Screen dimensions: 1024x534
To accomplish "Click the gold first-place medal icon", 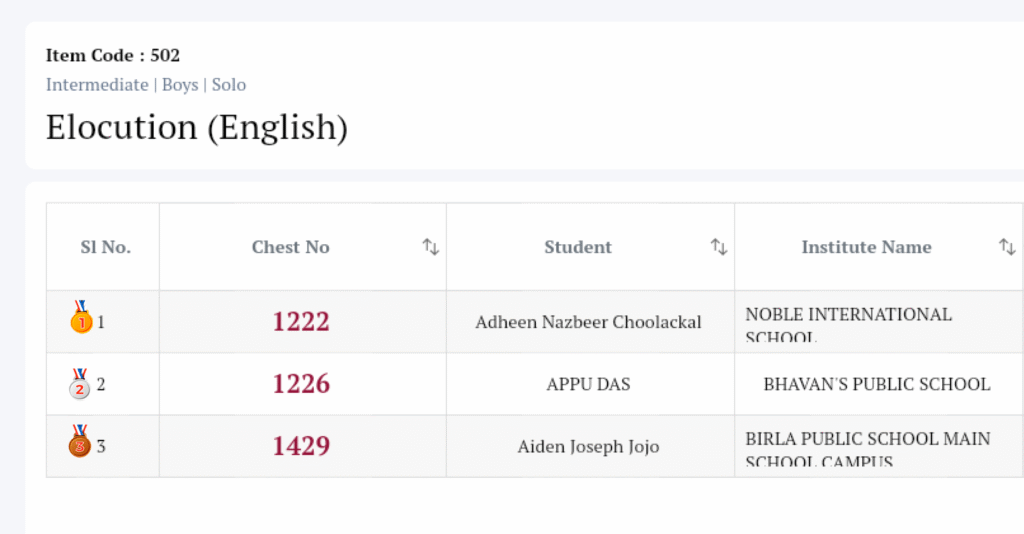I will [80, 319].
